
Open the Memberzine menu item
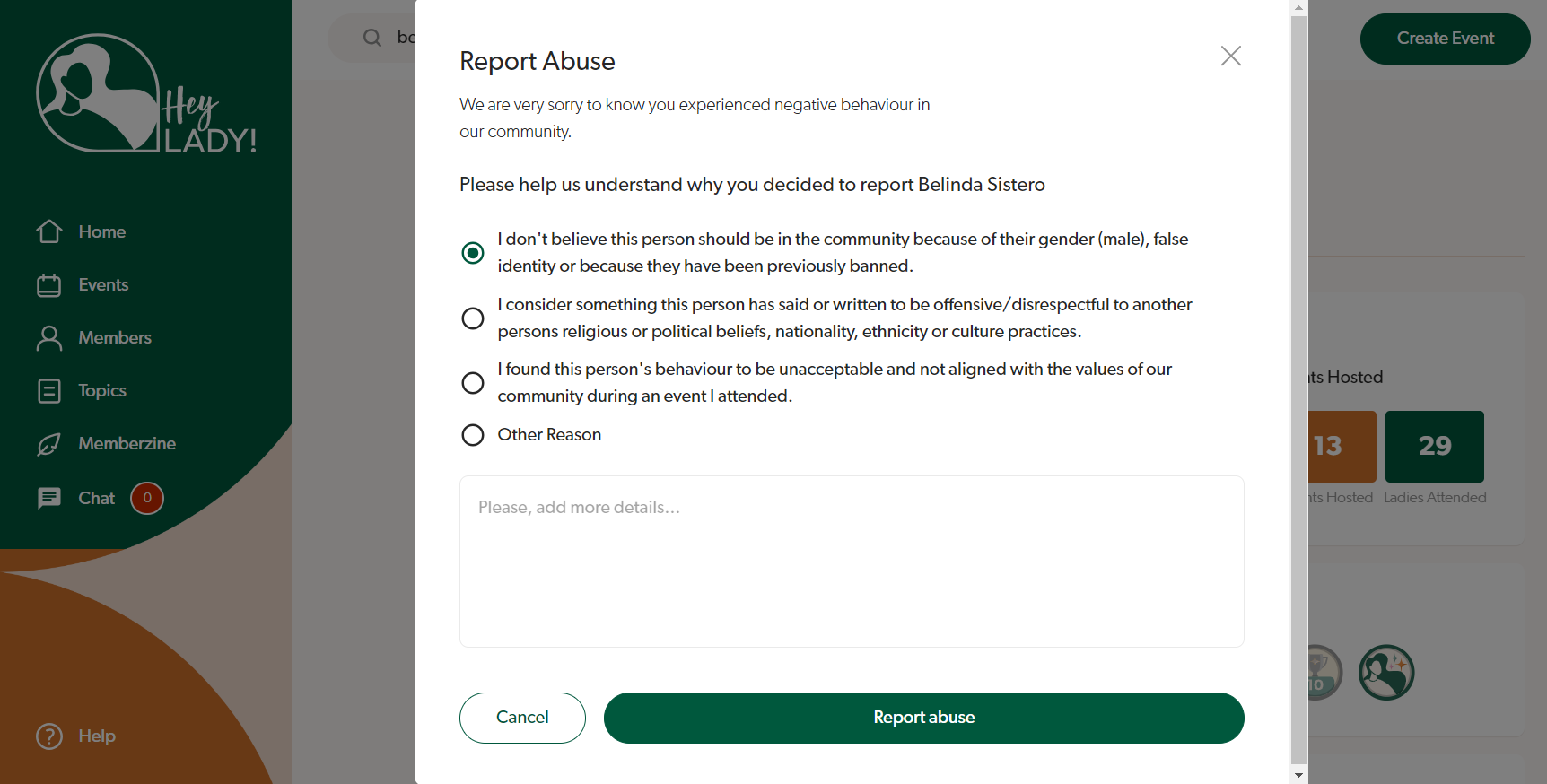coord(127,444)
